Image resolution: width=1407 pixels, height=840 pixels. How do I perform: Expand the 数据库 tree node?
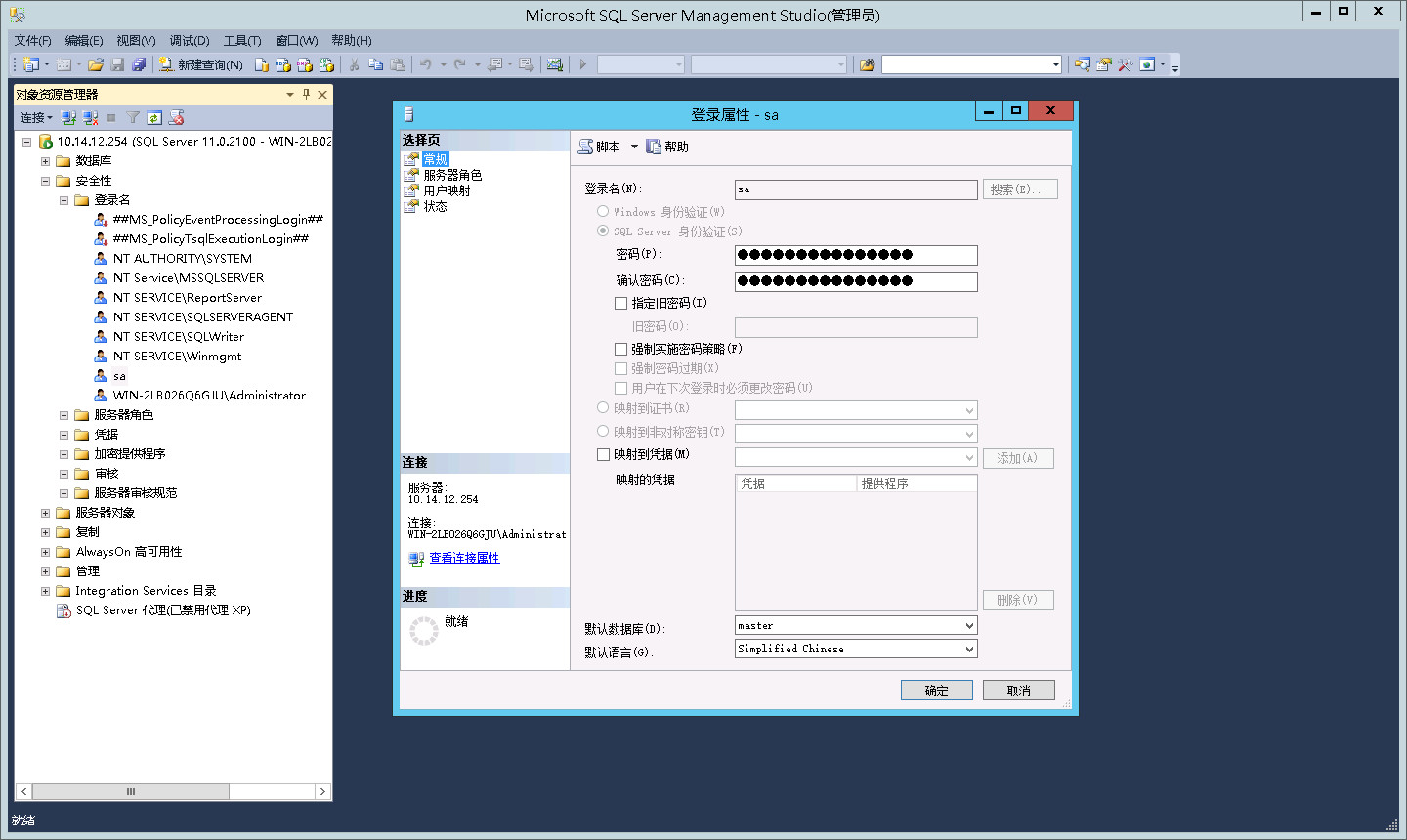(x=45, y=161)
